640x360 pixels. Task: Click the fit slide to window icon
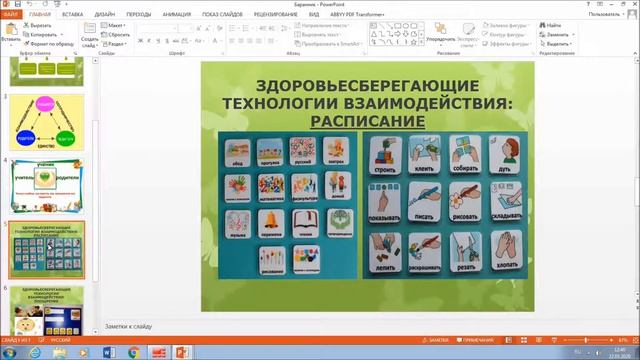(636, 340)
